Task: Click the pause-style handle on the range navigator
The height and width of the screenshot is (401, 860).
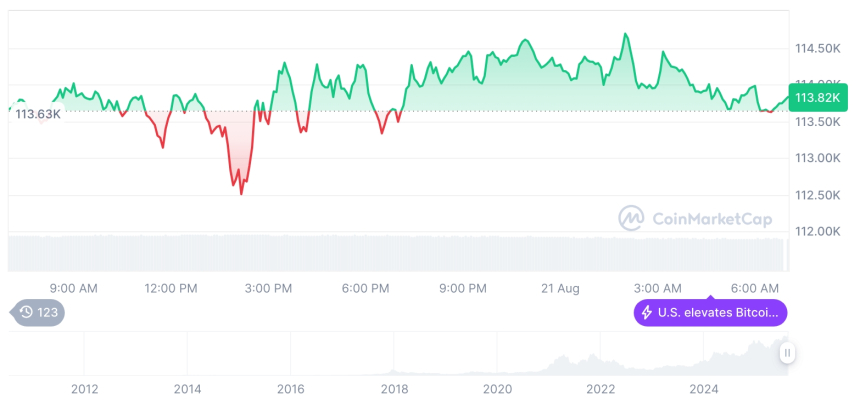Action: tap(788, 352)
